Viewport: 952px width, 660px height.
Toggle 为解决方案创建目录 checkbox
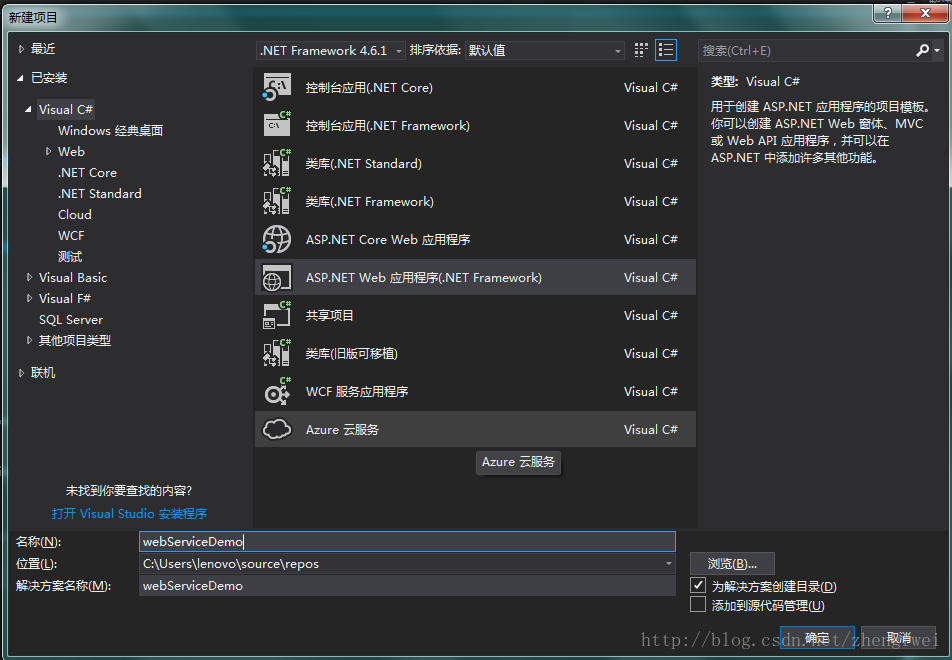click(698, 585)
